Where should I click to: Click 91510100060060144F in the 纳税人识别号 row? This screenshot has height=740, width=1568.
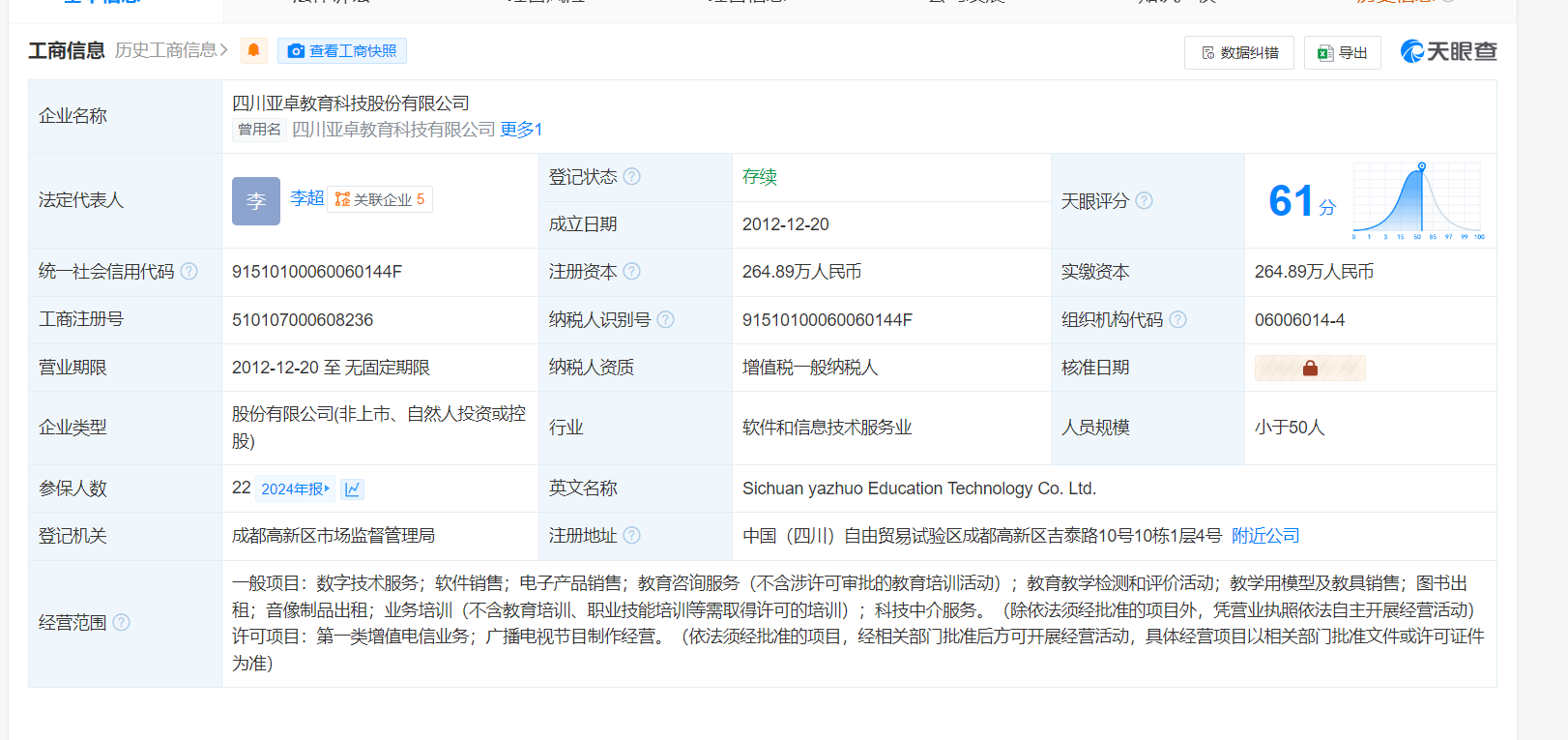pyautogui.click(x=828, y=320)
